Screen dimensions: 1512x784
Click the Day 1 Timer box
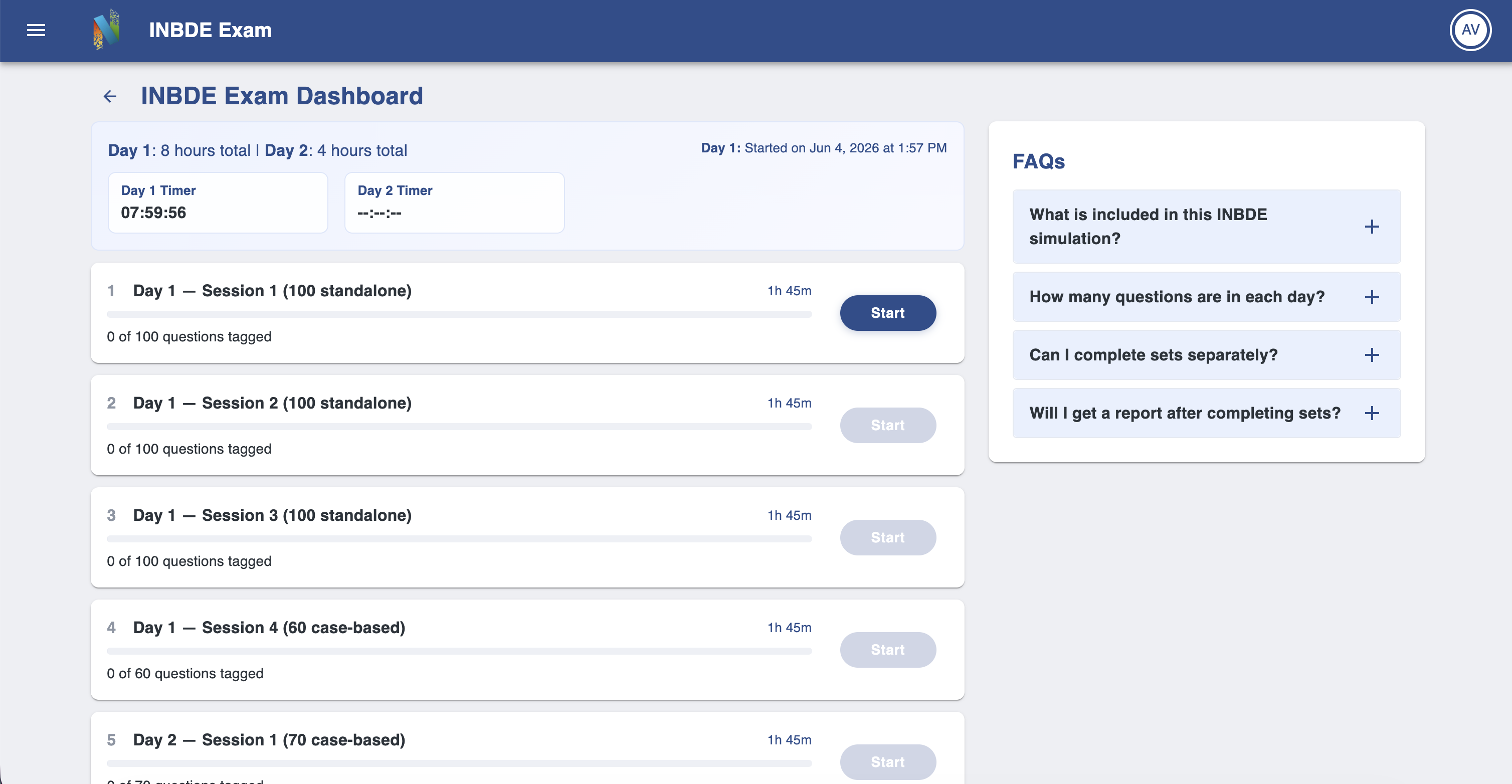click(x=218, y=203)
